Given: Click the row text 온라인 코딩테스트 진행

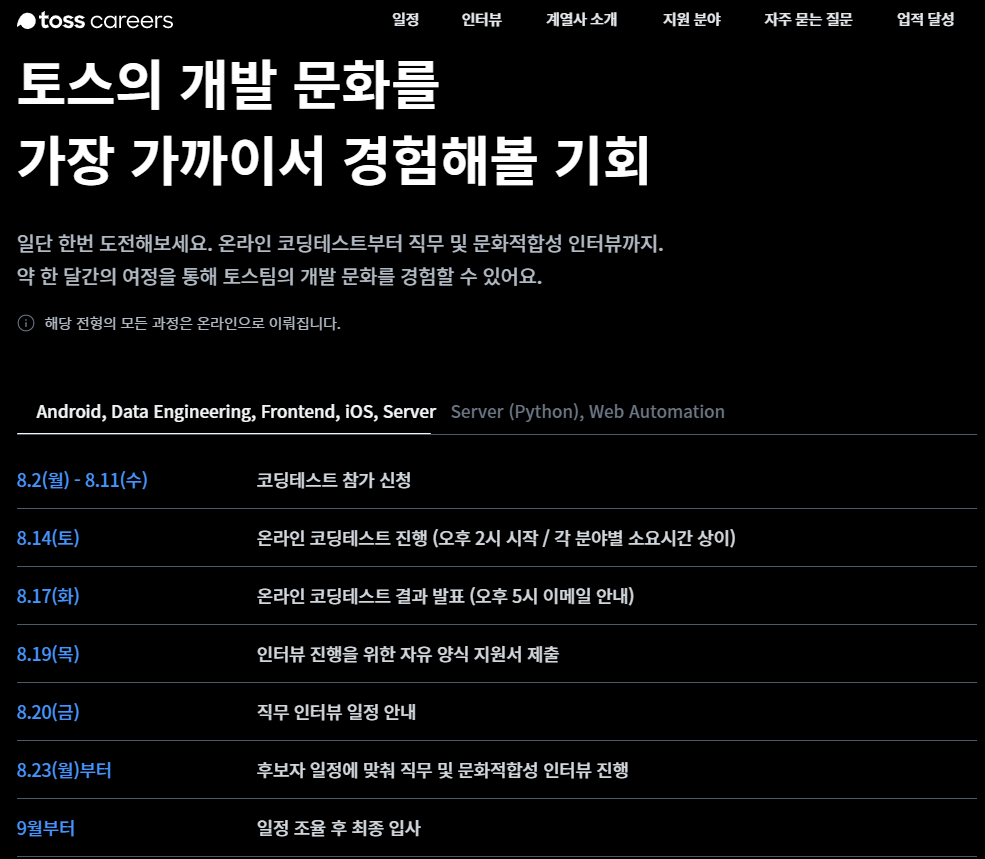Looking at the screenshot, I should click(x=342, y=538).
